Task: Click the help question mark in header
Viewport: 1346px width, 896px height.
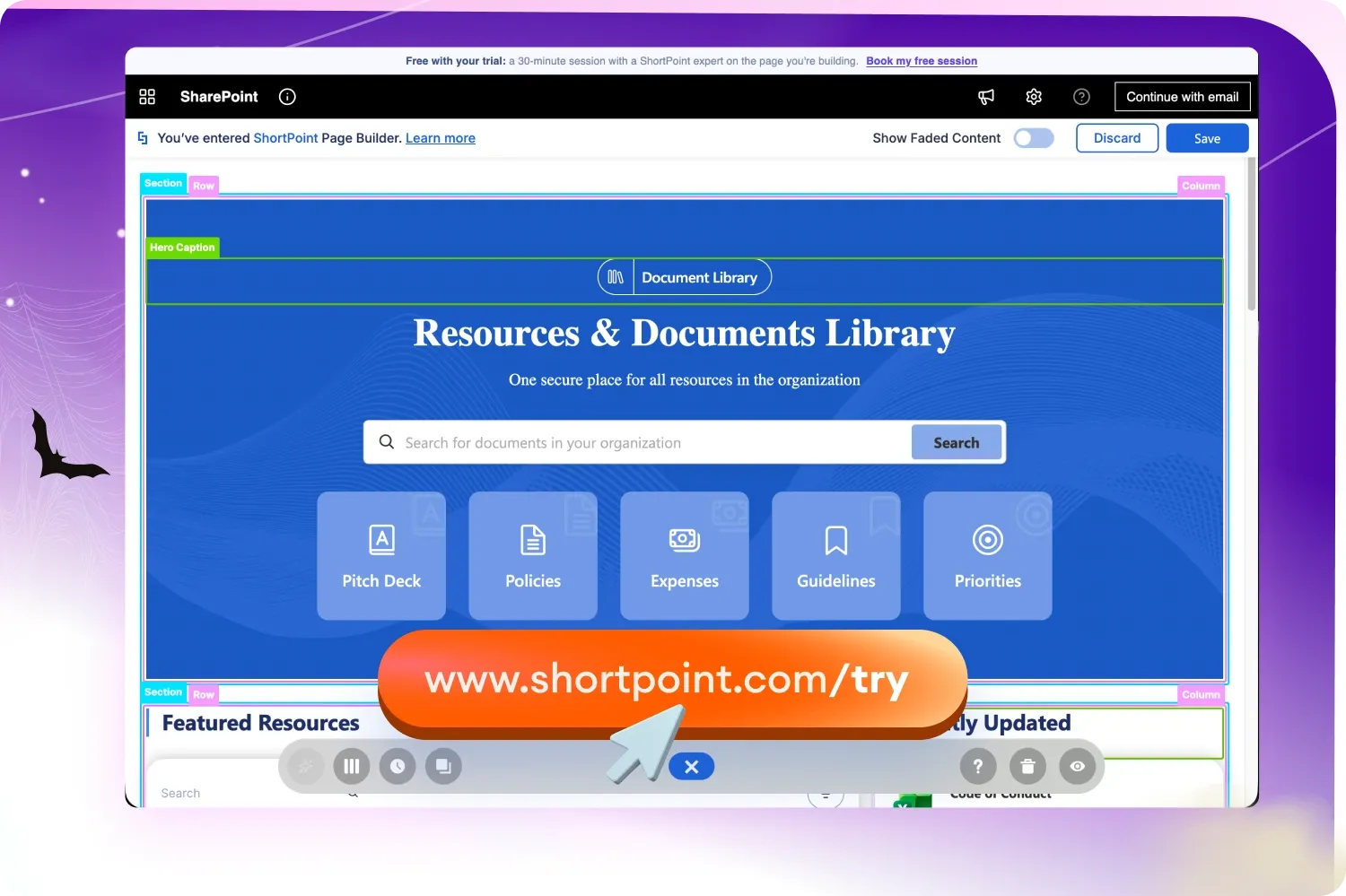Action: (1082, 97)
